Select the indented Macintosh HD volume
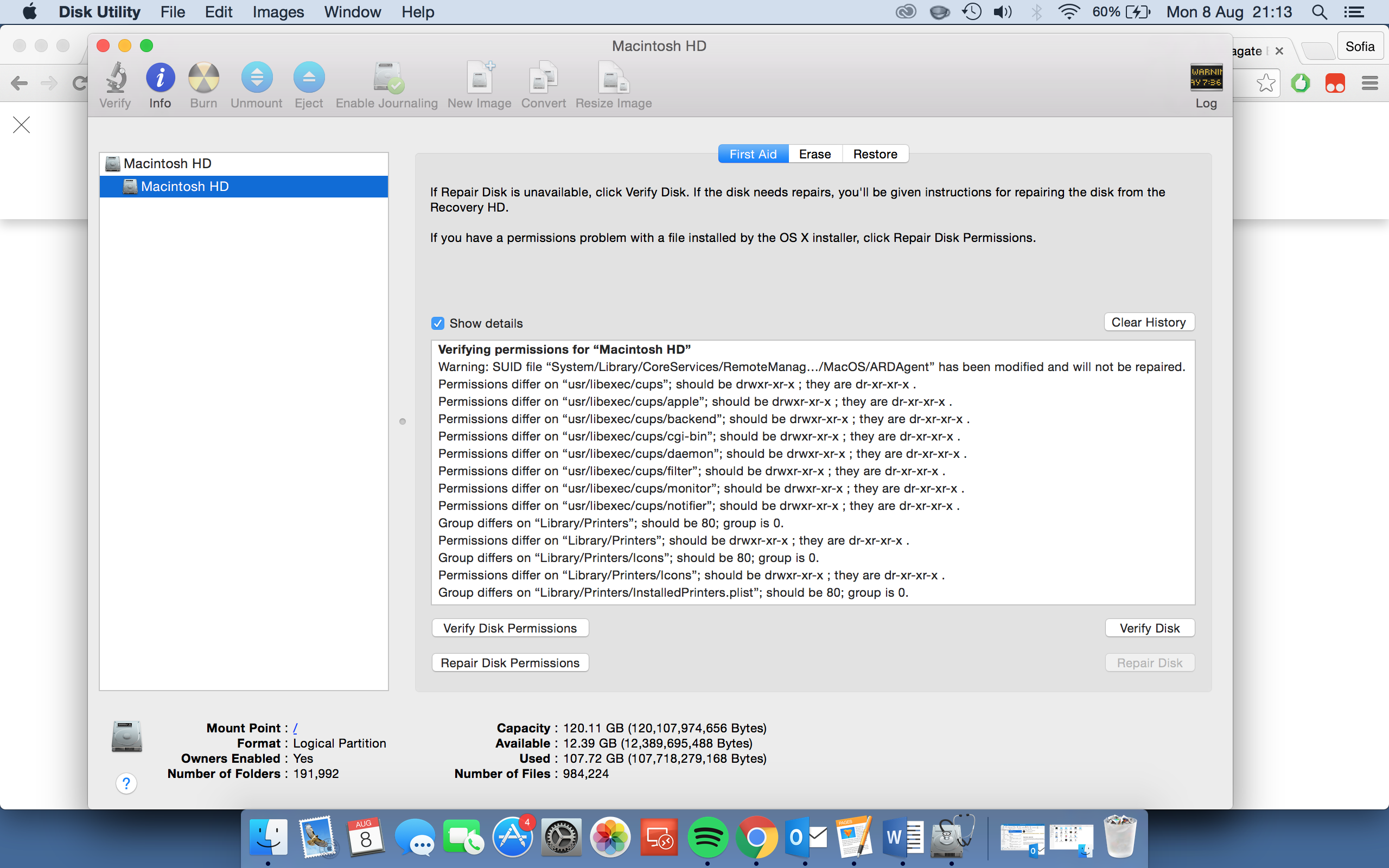Image resolution: width=1389 pixels, height=868 pixels. [x=185, y=187]
